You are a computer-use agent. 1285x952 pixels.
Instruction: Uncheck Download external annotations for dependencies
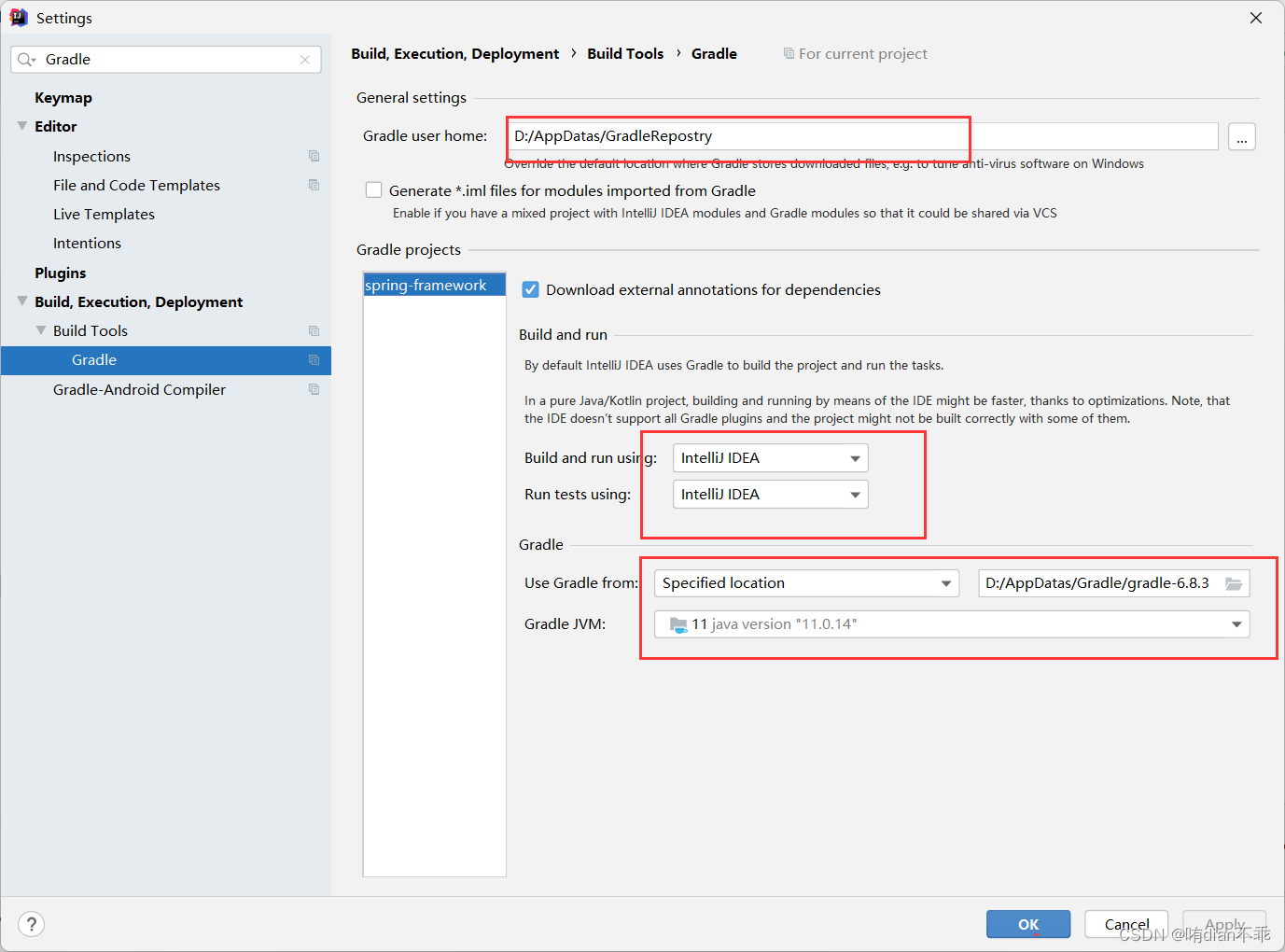[x=530, y=289]
